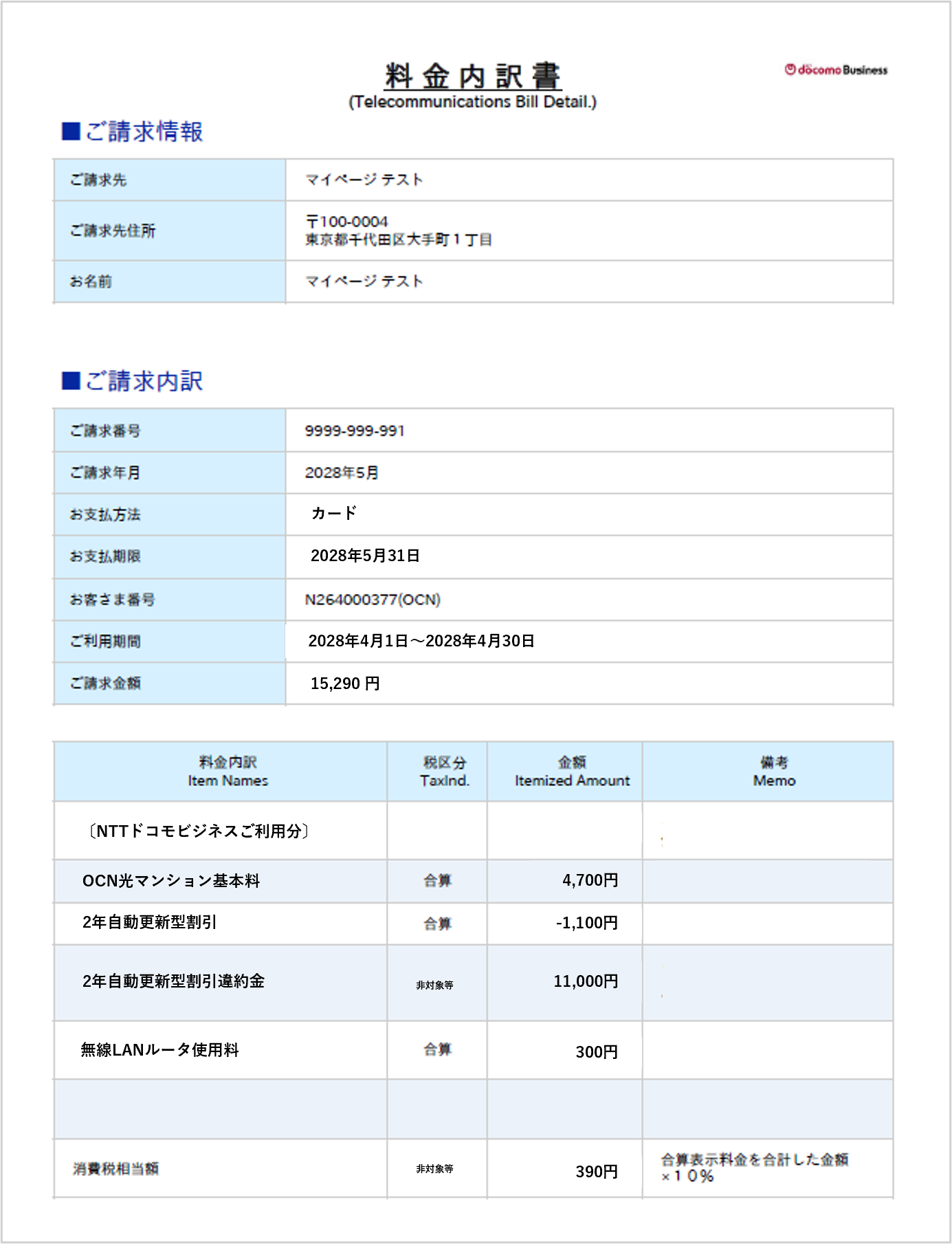952x1244 pixels.
Task: Click the postal code 〒100-0004
Action: point(347,221)
